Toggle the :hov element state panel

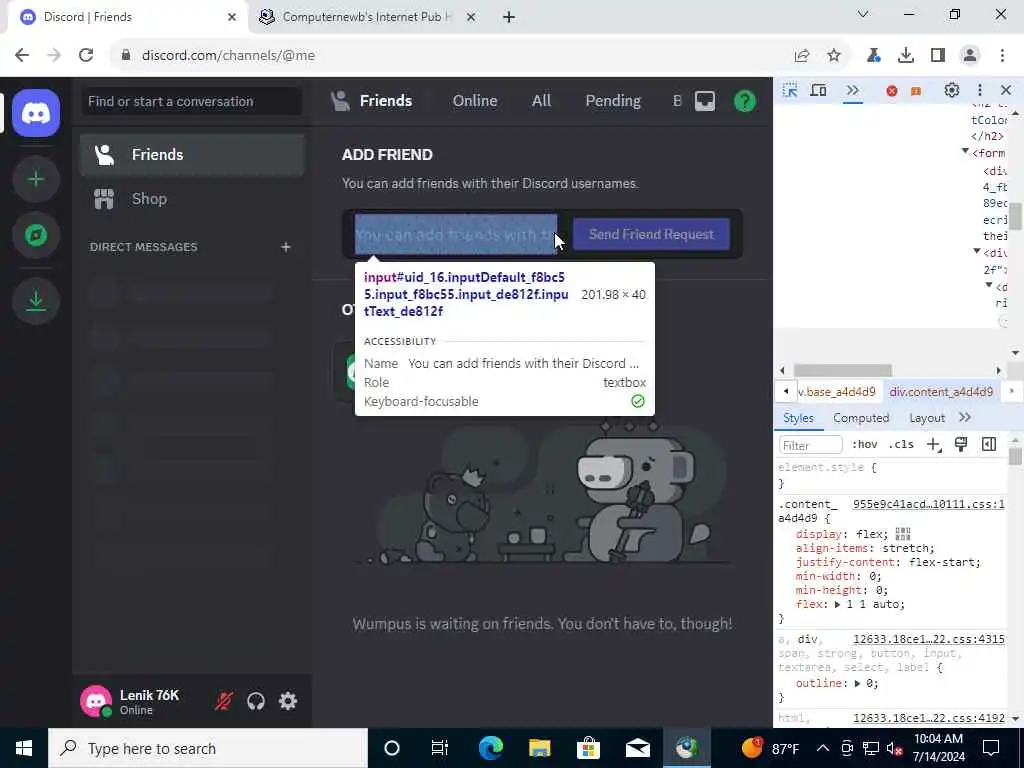[x=865, y=445]
